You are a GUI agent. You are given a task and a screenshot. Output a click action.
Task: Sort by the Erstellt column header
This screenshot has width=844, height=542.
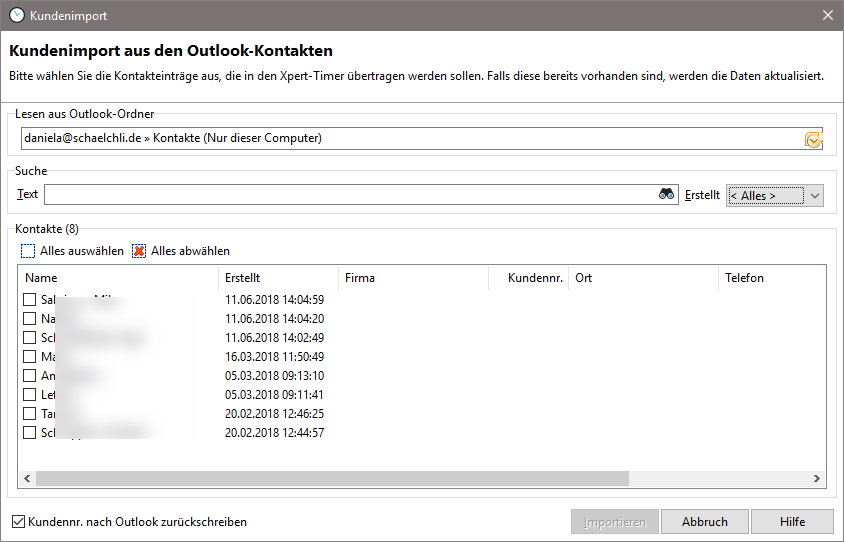(278, 278)
